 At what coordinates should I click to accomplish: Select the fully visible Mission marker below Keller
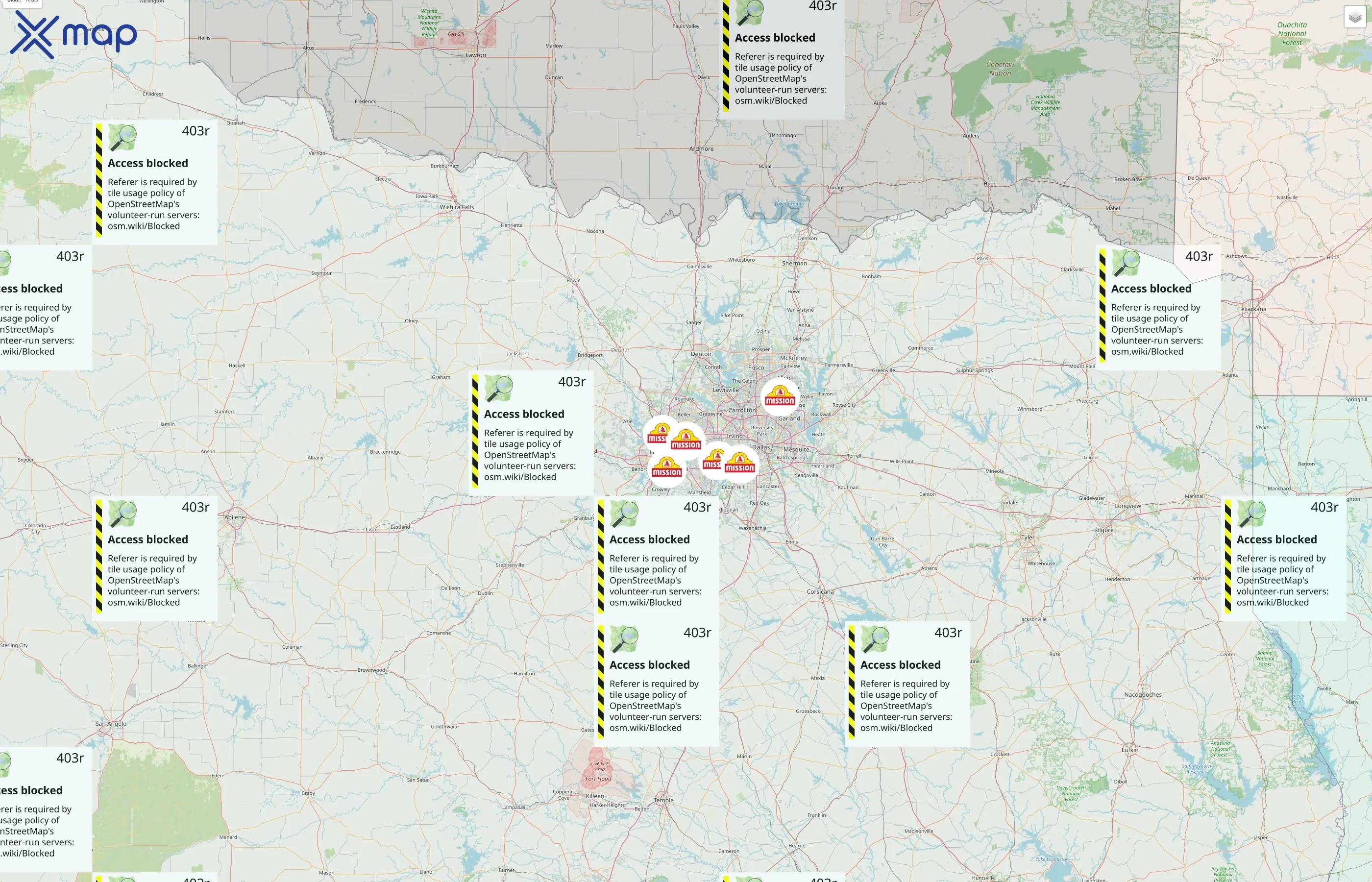click(686, 441)
